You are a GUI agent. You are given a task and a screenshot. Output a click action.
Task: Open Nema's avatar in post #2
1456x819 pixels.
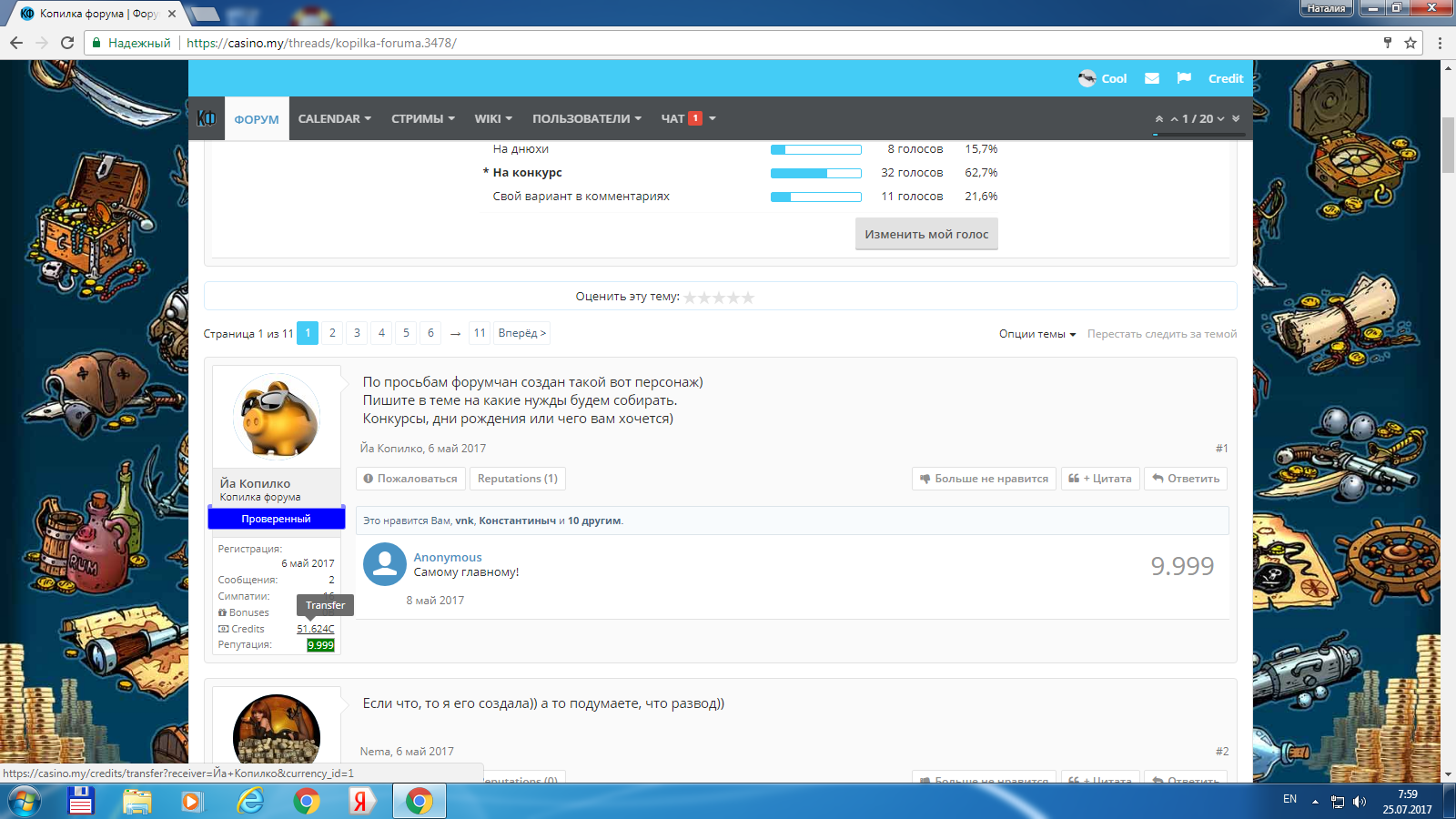[277, 729]
